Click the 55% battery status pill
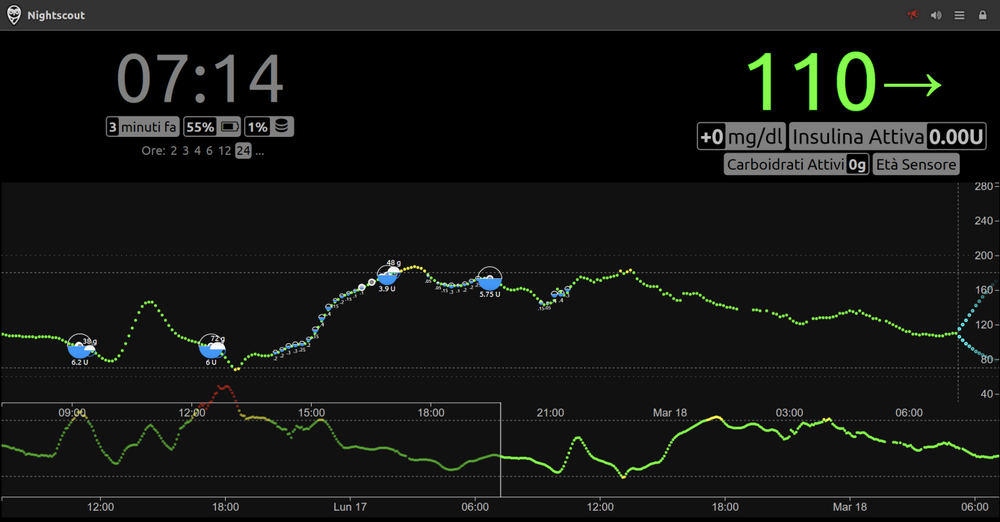The height and width of the screenshot is (522, 1000). 212,127
